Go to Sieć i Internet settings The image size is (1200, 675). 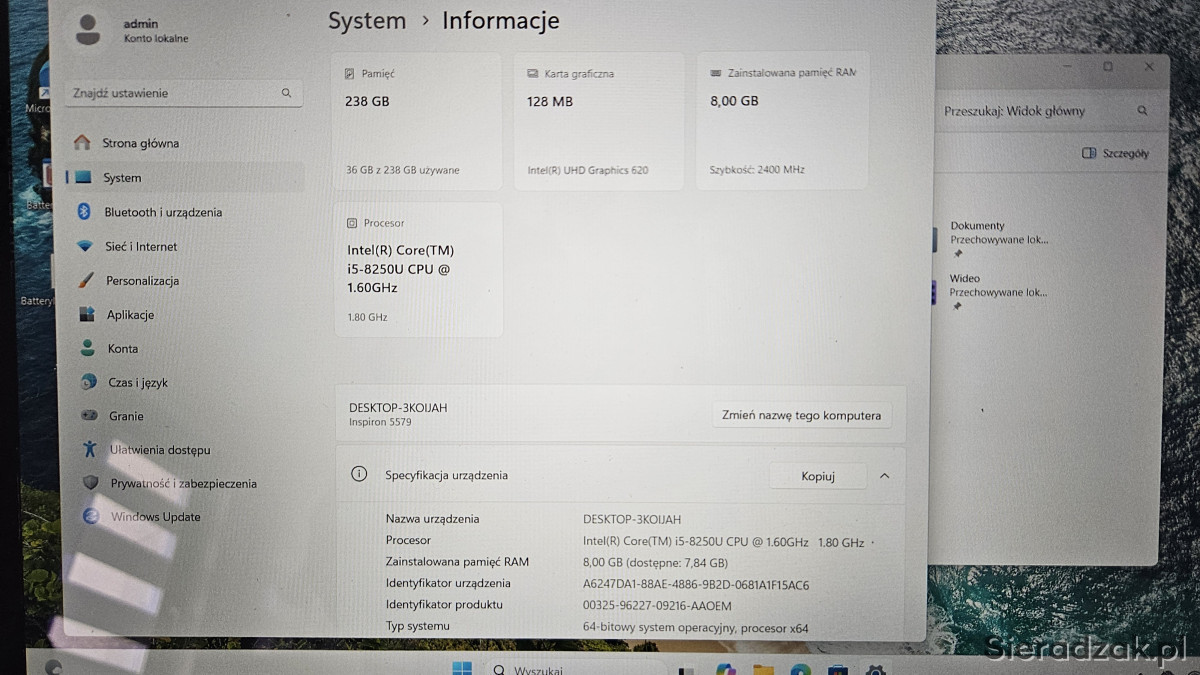tap(185, 246)
